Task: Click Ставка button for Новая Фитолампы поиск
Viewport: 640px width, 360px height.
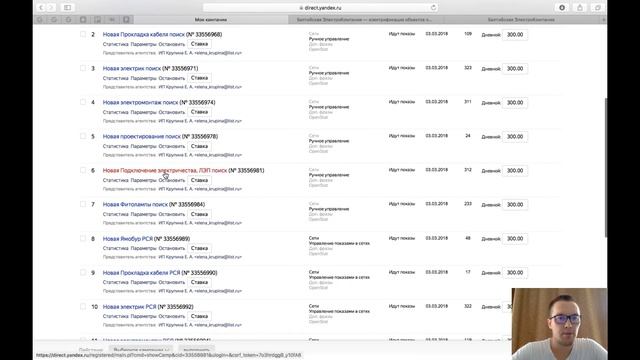Action: click(x=199, y=214)
